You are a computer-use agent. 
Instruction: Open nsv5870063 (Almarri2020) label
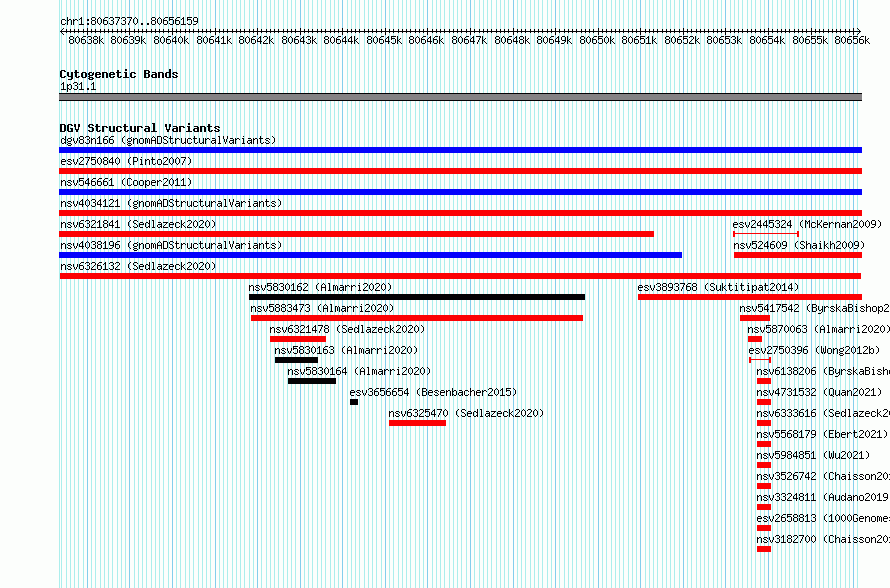[818, 329]
